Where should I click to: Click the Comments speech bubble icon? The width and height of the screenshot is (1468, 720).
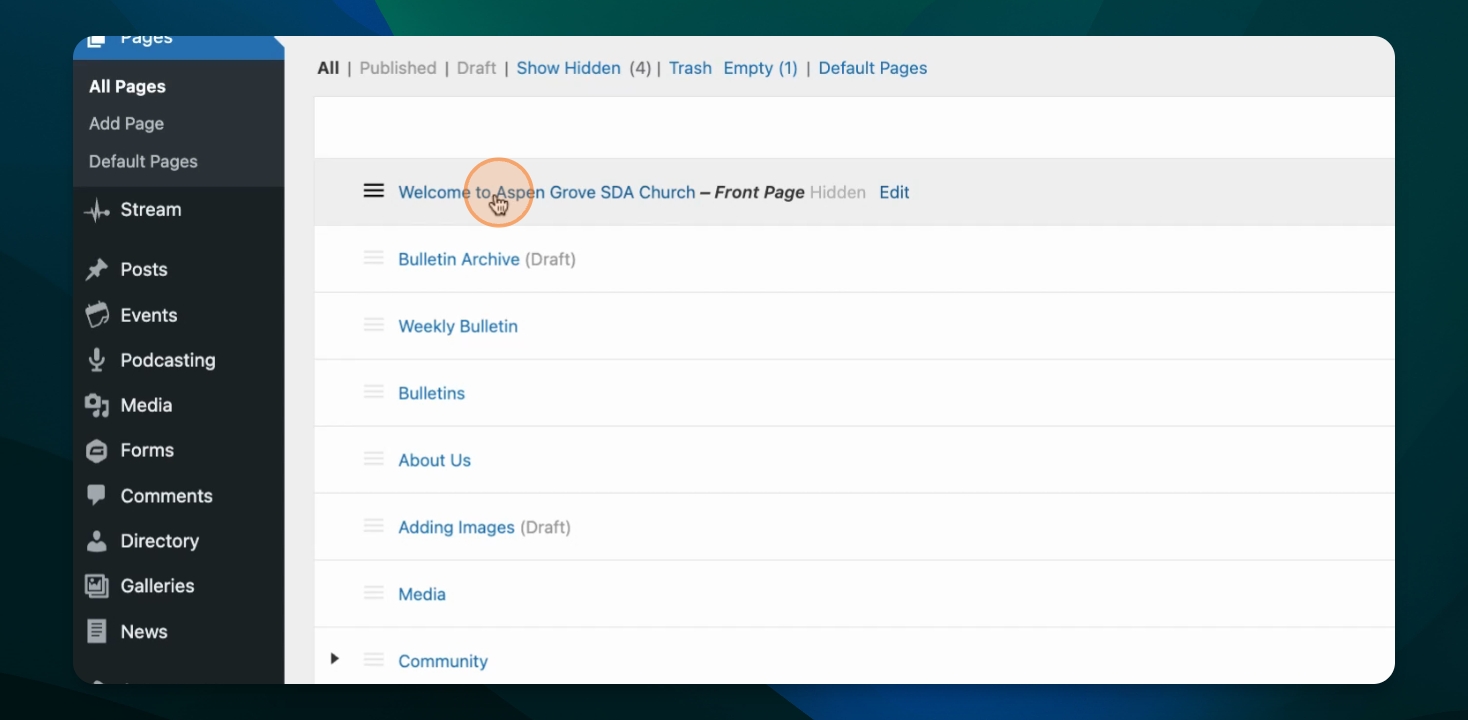[x=97, y=496]
